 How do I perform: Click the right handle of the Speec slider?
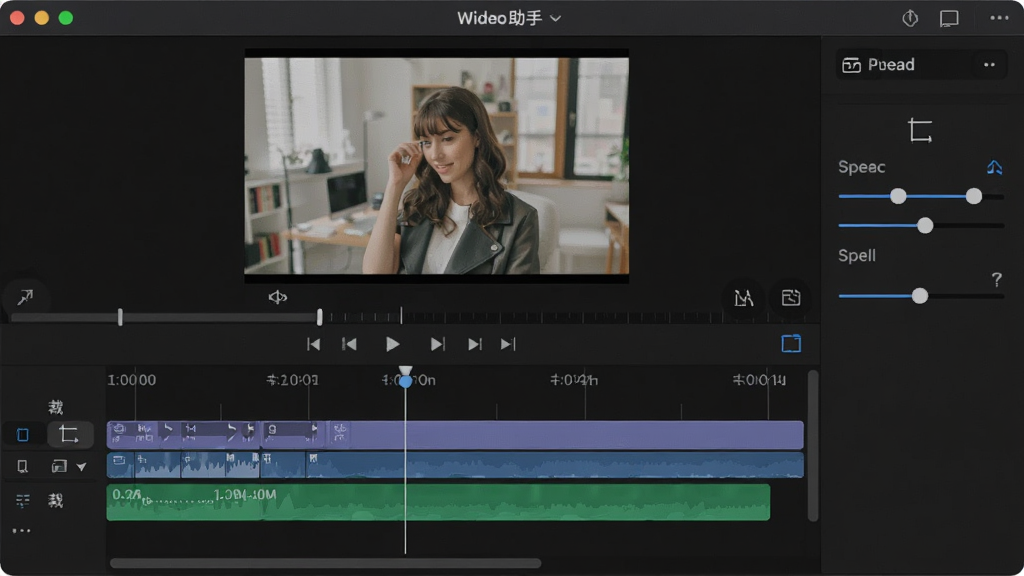pos(974,196)
